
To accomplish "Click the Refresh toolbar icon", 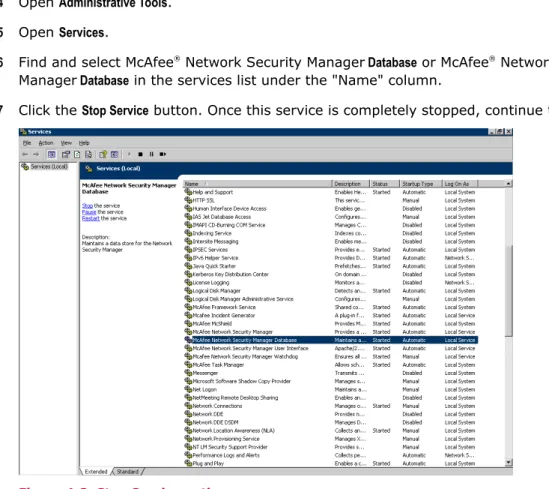I will coord(77,154).
